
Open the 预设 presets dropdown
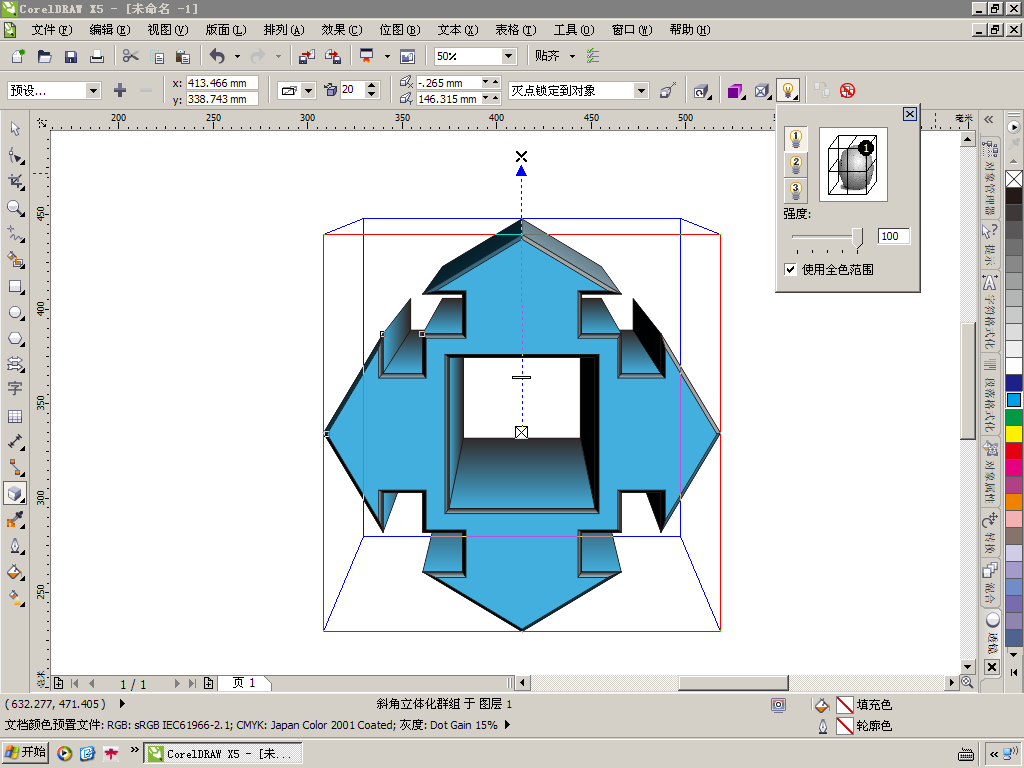click(x=93, y=91)
